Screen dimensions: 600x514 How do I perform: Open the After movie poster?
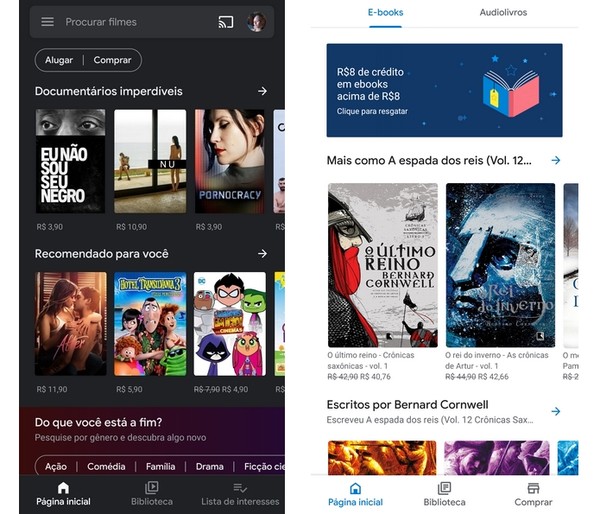click(x=71, y=324)
